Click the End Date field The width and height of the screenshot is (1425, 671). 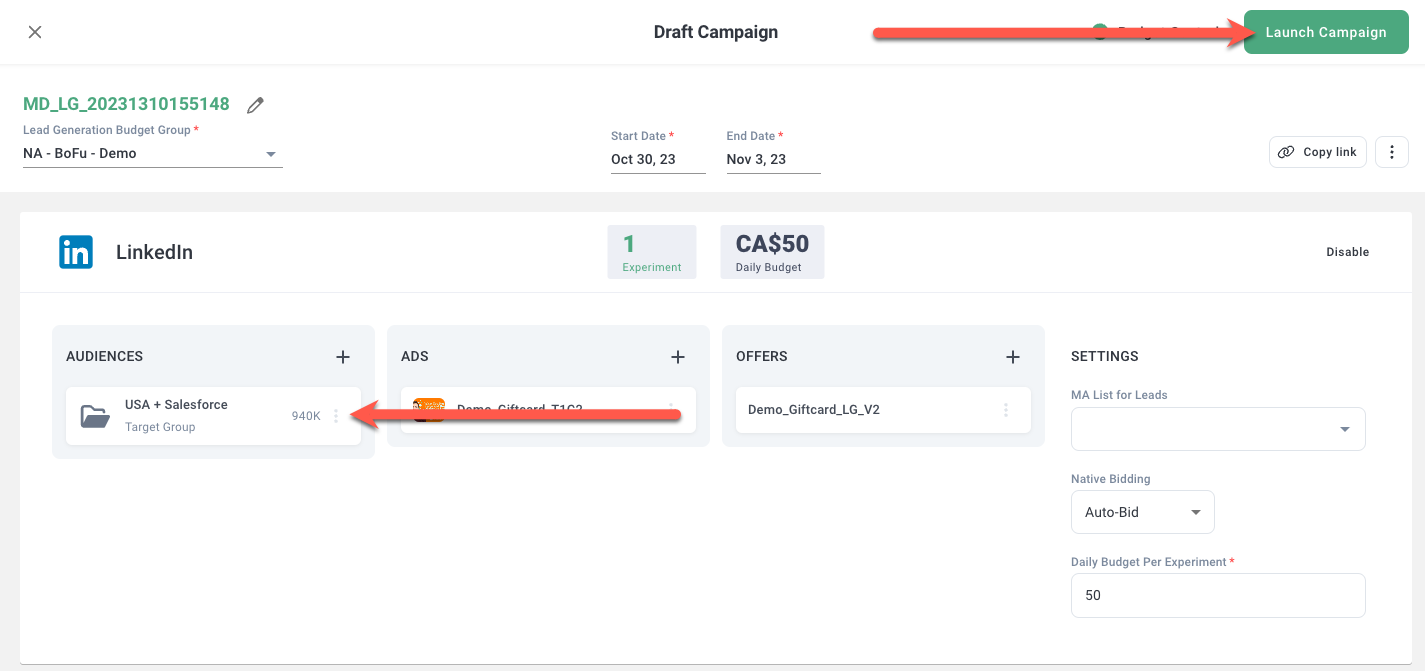click(x=772, y=159)
